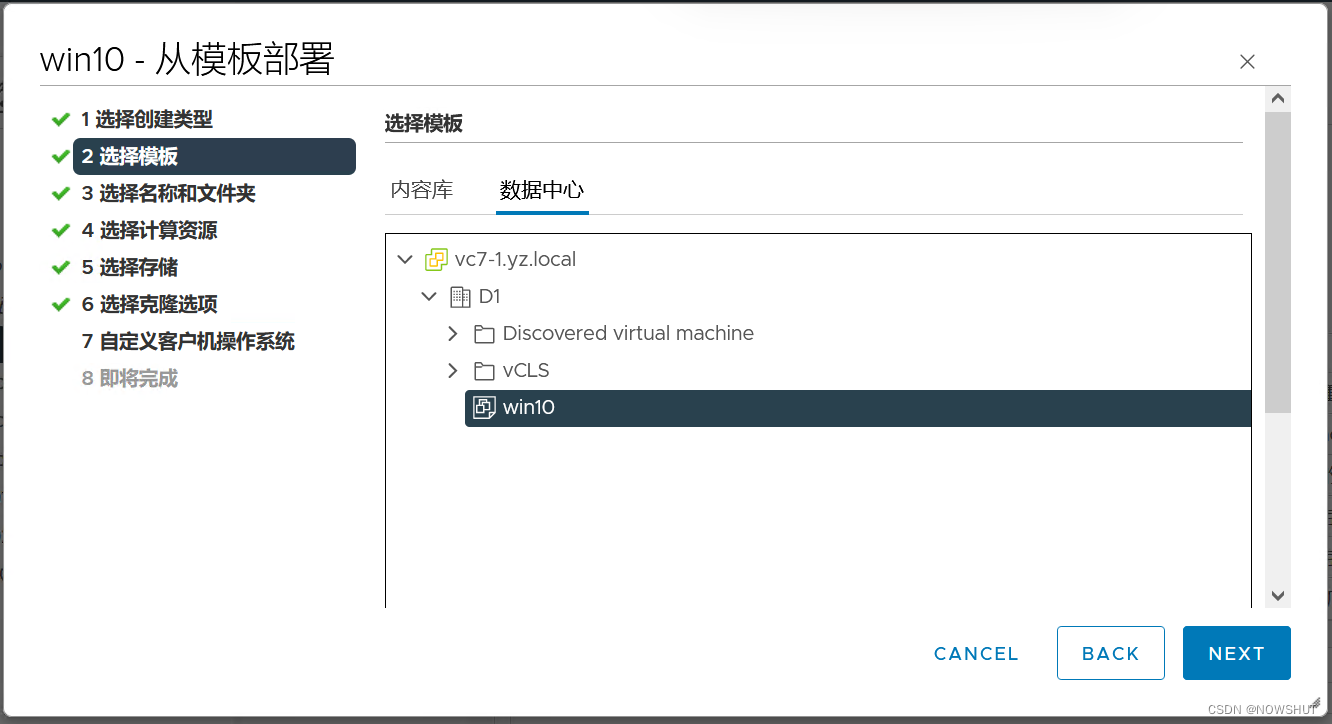Click the vCenter icon beside vc7-1.yz.local
Screen dimensions: 1332x724
(436, 260)
